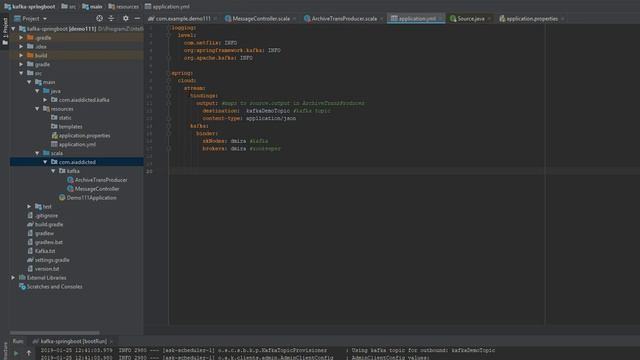This screenshot has width=640, height=360.
Task: Collapse the java folder
Action: tap(37, 91)
